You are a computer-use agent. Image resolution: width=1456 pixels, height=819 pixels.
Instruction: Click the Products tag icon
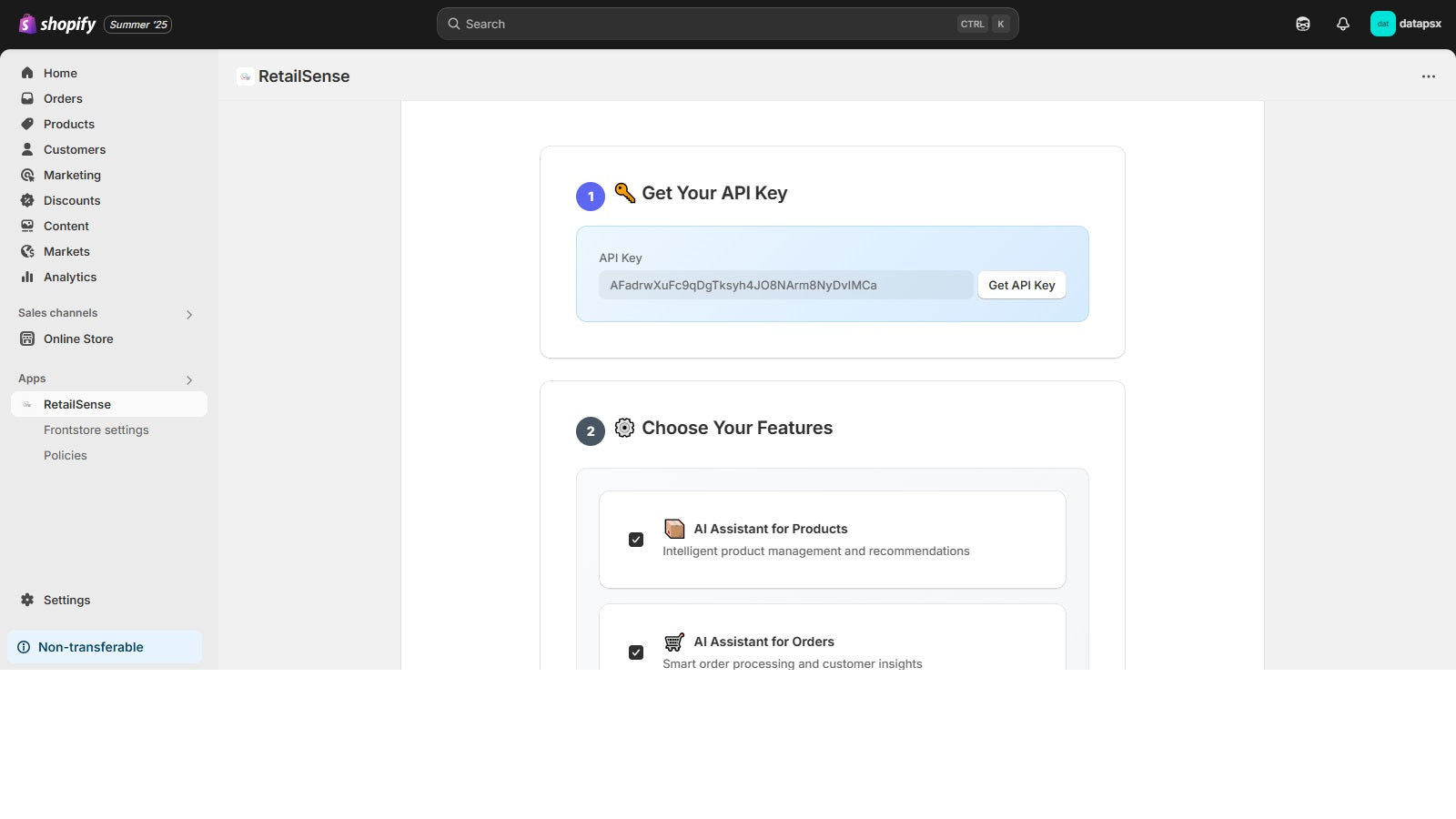[27, 124]
